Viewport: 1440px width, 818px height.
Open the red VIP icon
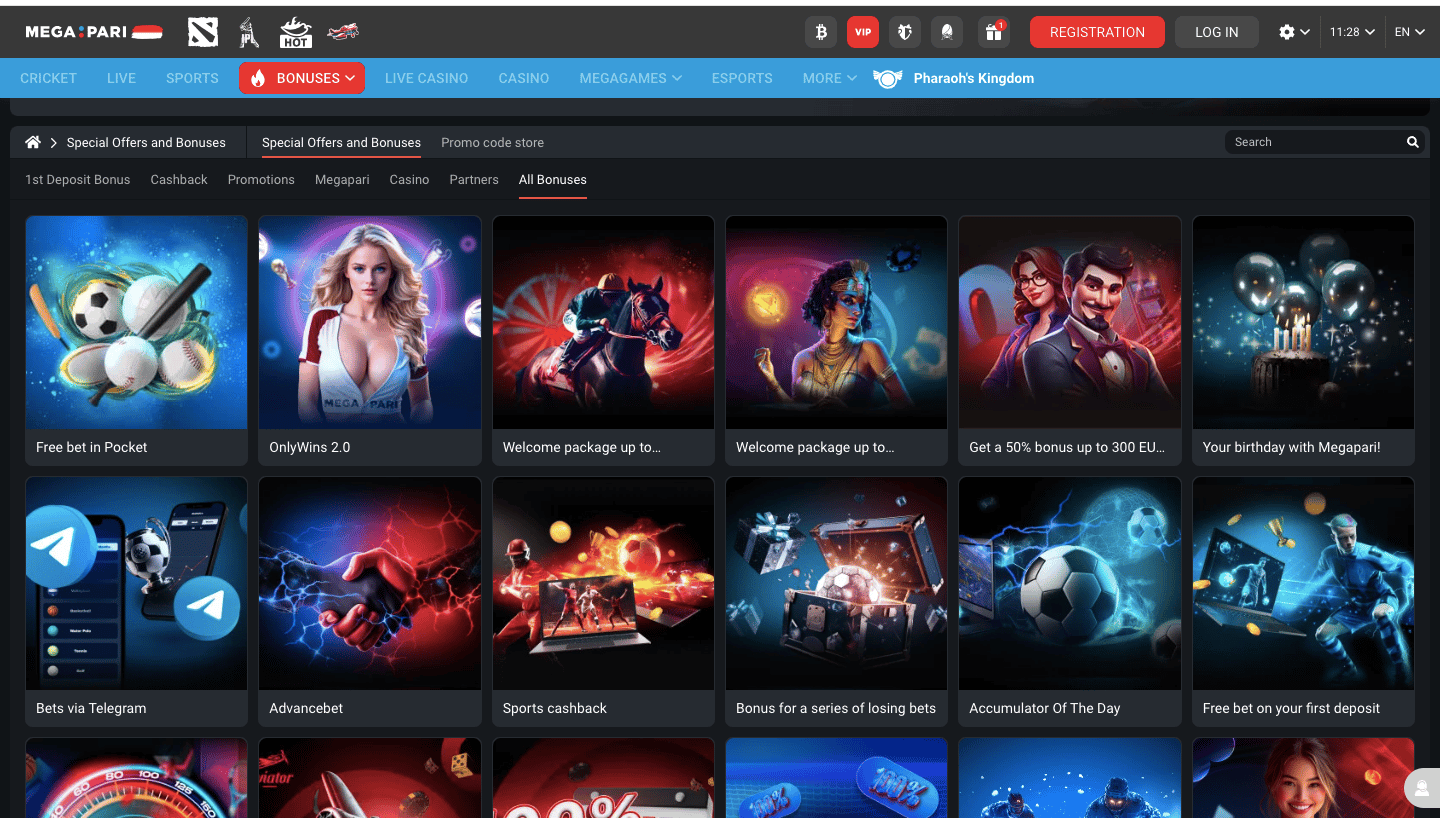[x=863, y=32]
